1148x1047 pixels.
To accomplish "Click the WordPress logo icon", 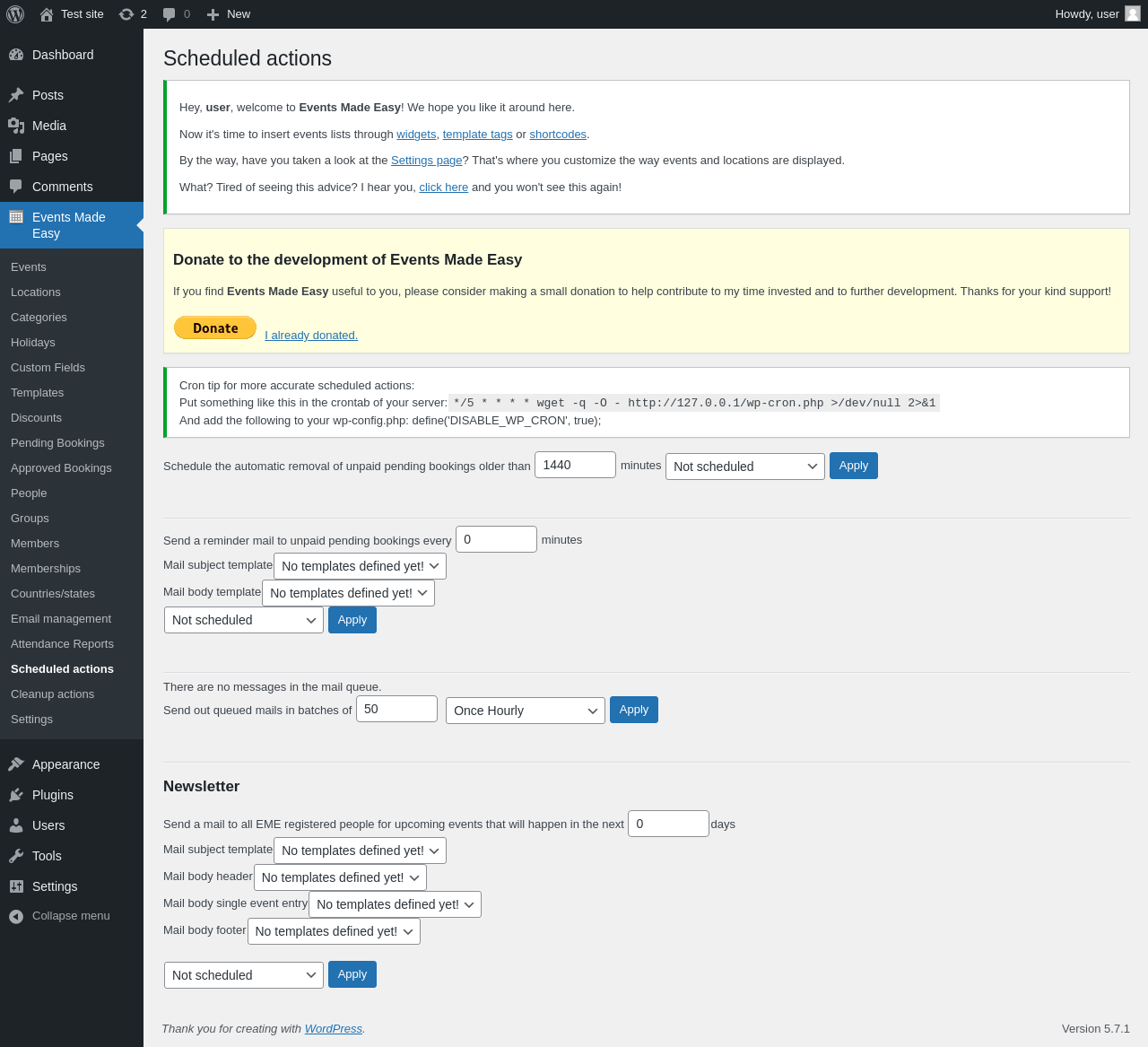I will [15, 14].
